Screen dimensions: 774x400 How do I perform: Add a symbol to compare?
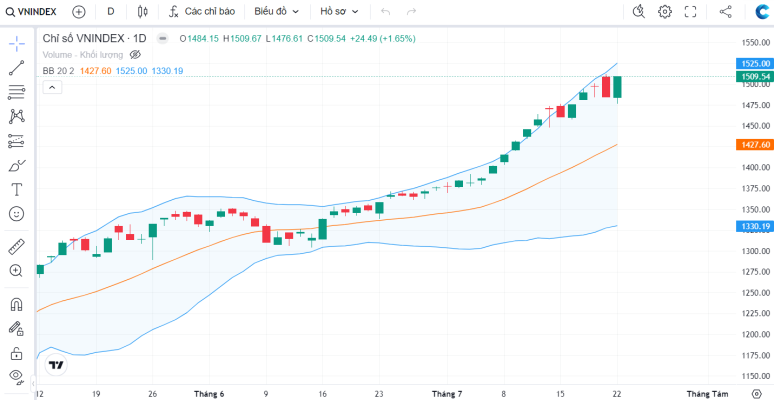click(78, 12)
